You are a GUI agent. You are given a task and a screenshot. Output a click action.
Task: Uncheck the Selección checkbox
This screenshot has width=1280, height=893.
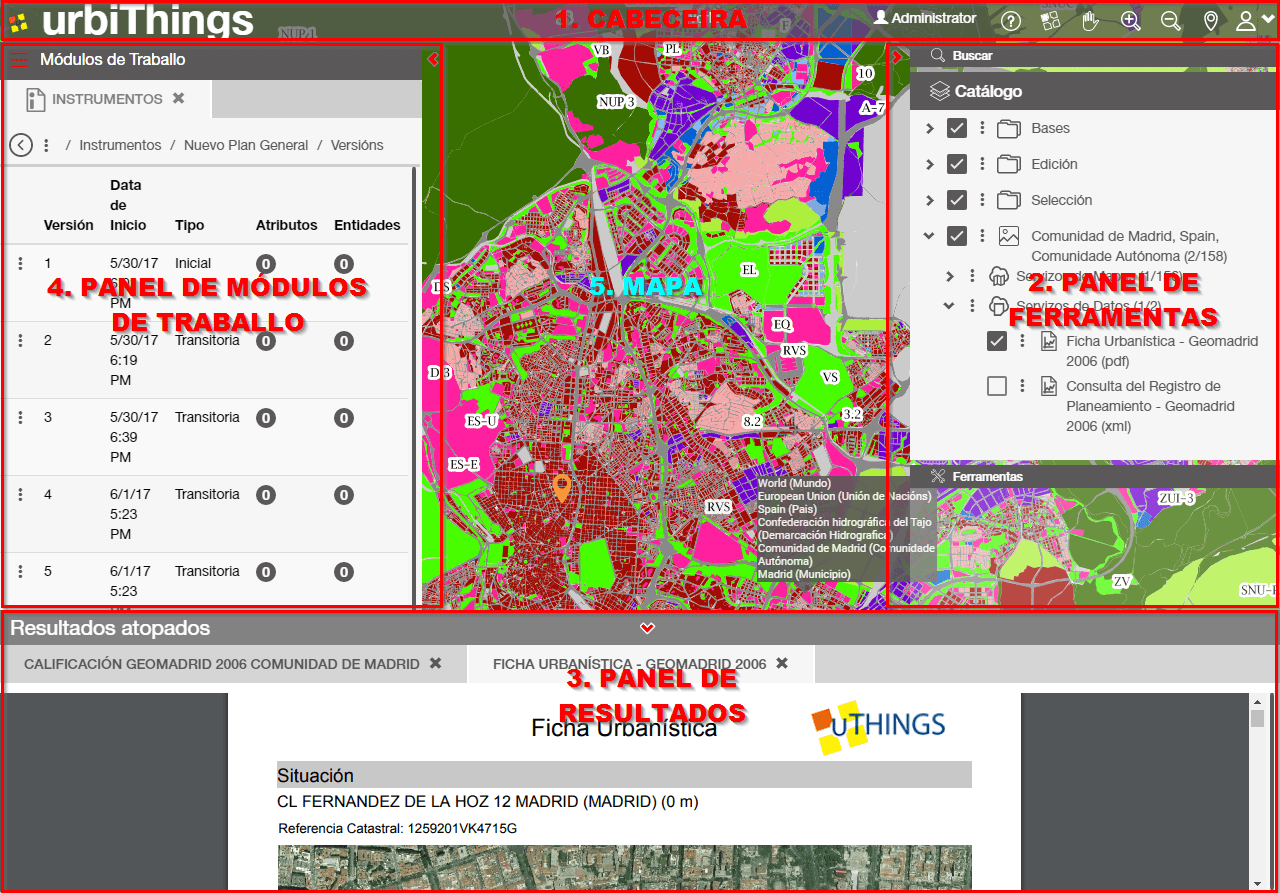[957, 200]
